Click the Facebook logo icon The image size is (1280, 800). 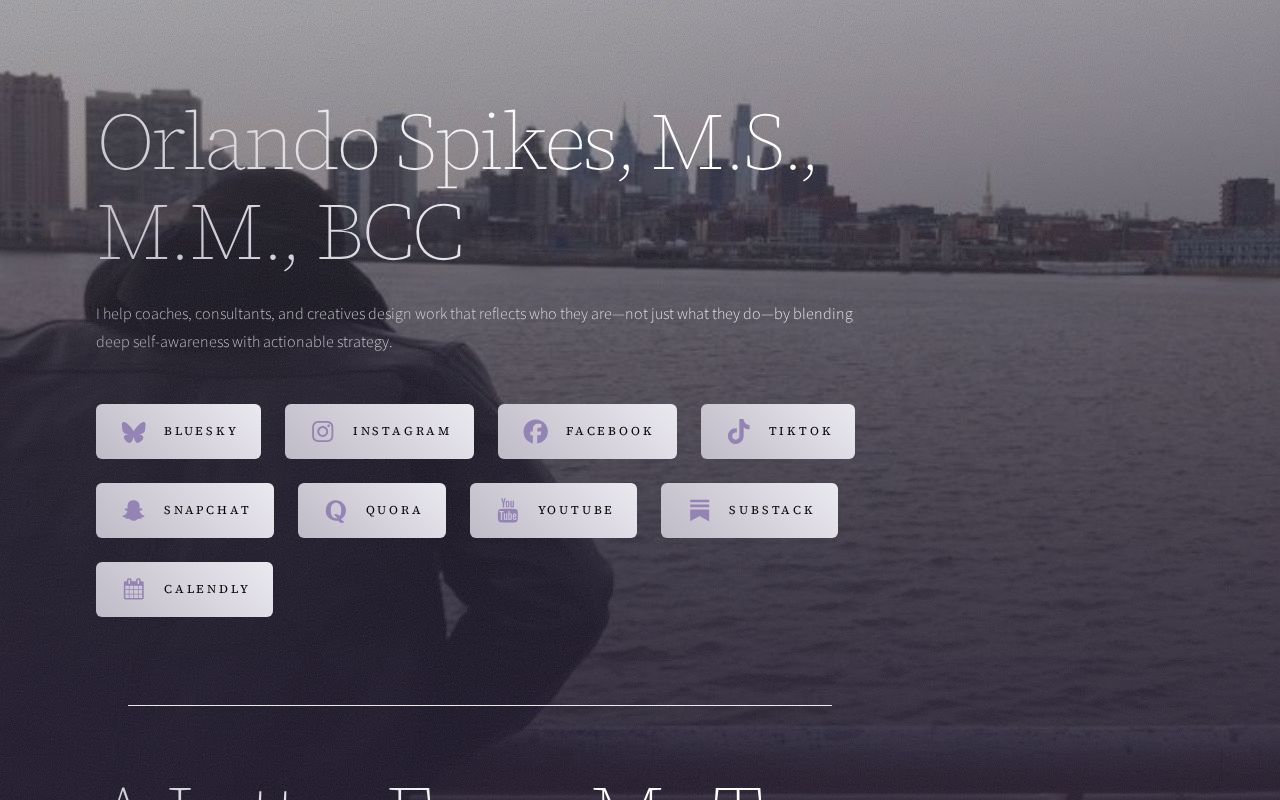pyautogui.click(x=536, y=432)
